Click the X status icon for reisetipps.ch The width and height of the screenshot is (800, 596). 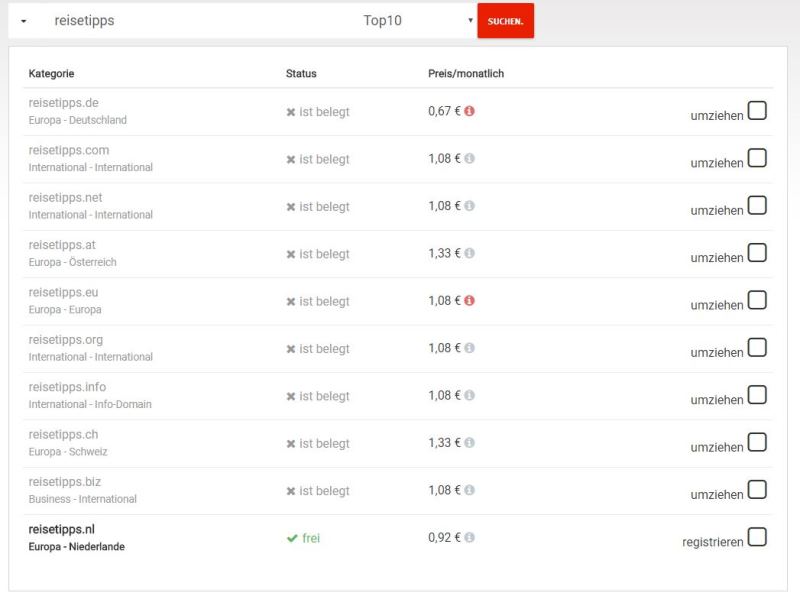pos(291,443)
